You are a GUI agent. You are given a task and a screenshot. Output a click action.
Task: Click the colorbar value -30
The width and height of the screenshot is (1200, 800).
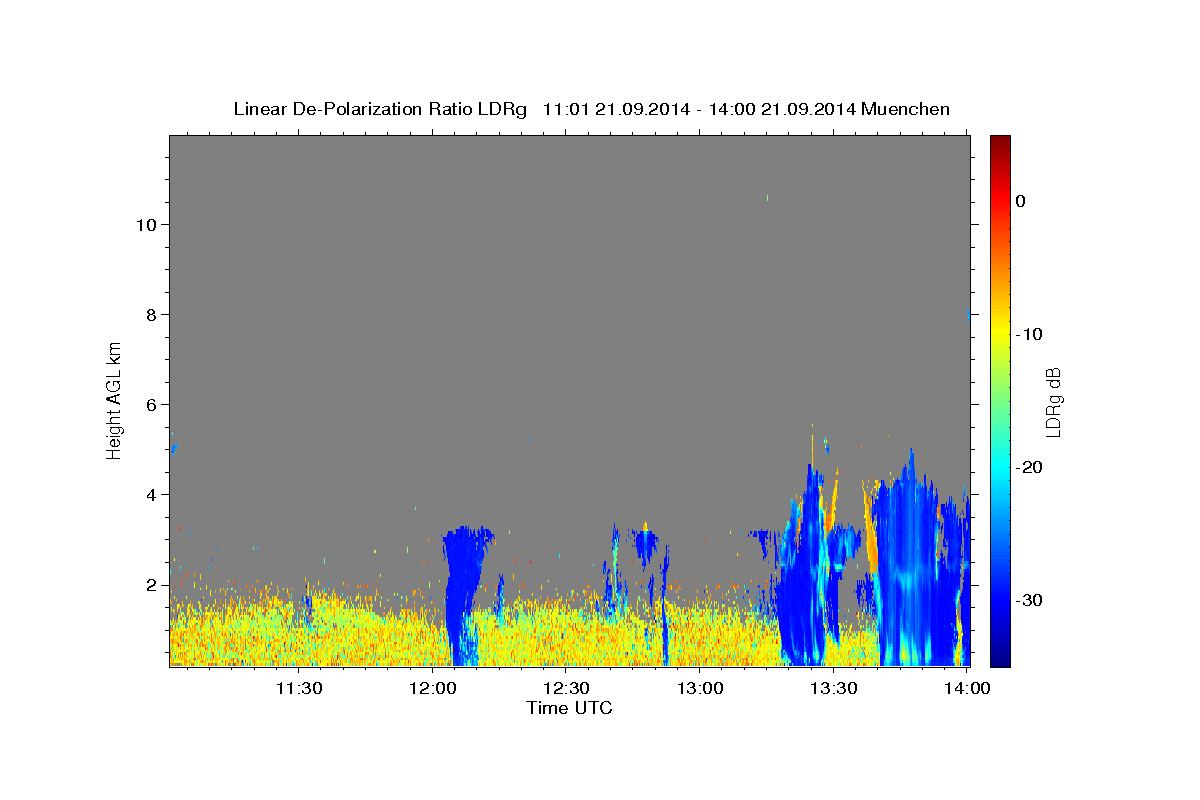click(1028, 600)
